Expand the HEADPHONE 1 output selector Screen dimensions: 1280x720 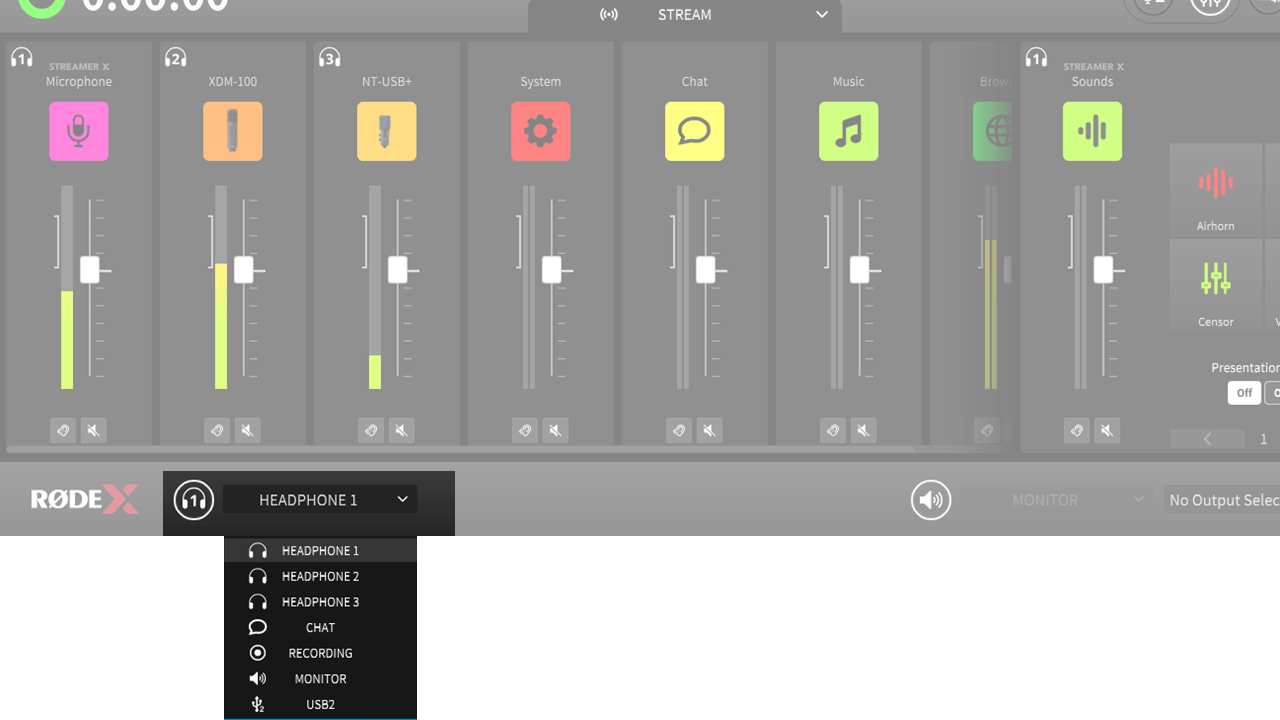point(320,499)
